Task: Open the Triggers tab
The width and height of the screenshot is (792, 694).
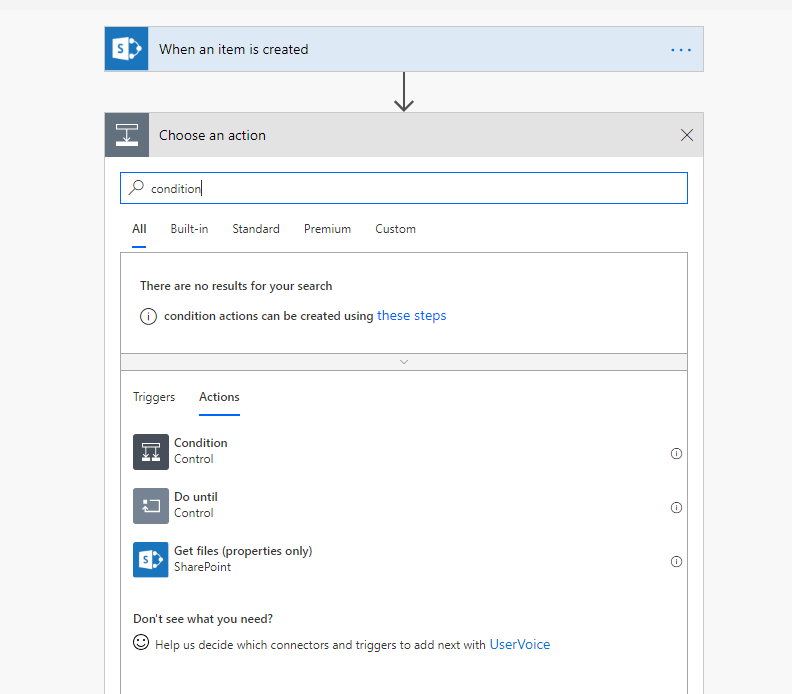Action: click(154, 397)
